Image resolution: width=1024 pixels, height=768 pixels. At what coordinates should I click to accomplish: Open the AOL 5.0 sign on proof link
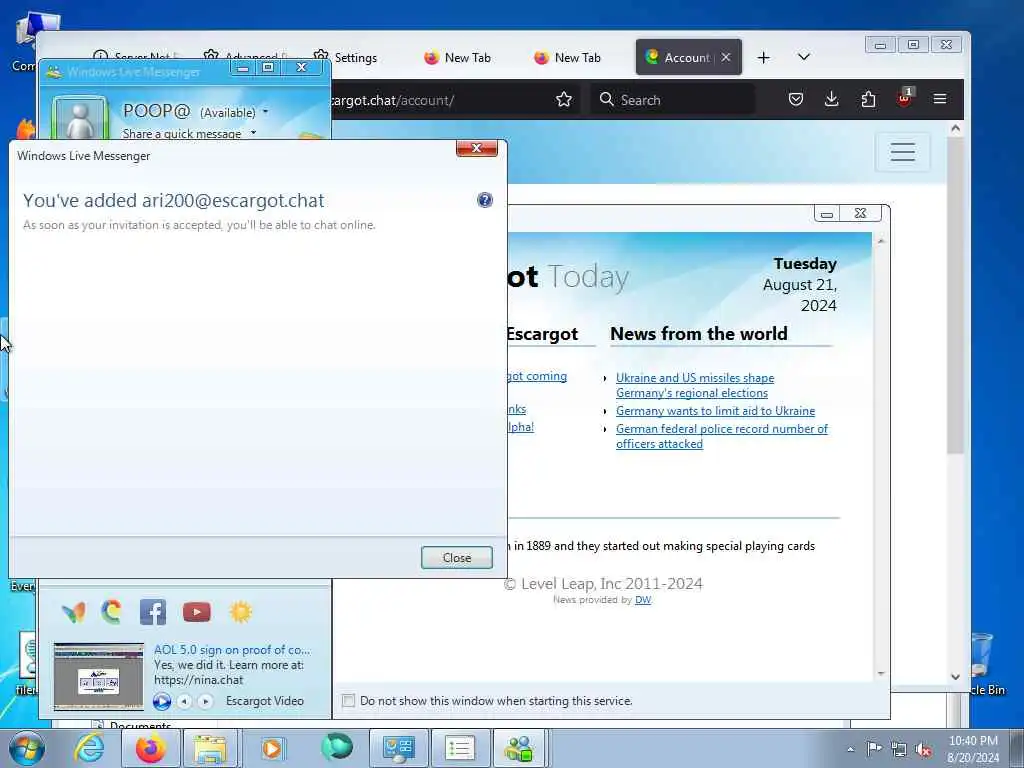232,650
